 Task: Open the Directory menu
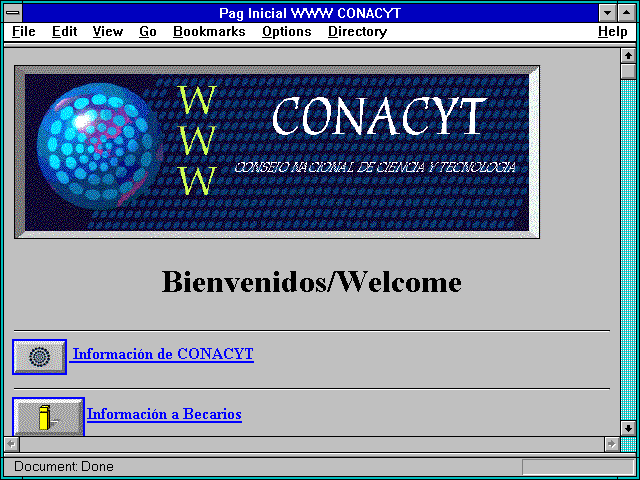358,32
